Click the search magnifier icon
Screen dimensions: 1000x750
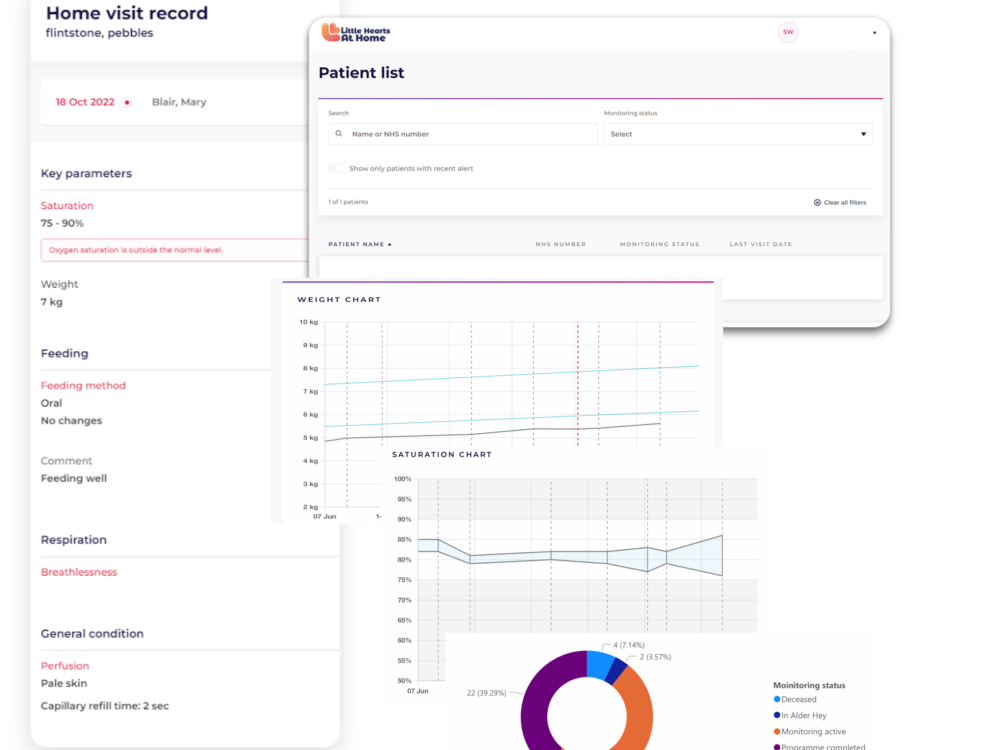tap(339, 134)
